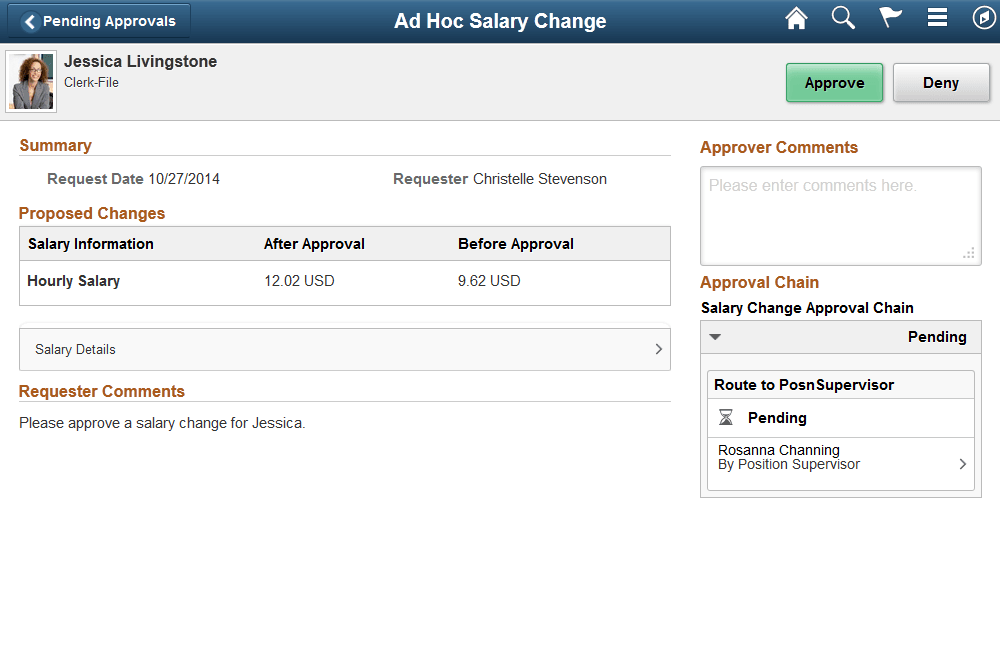This screenshot has height=668, width=1000.
Task: Enter text in the Approver Comments field
Action: [x=840, y=210]
